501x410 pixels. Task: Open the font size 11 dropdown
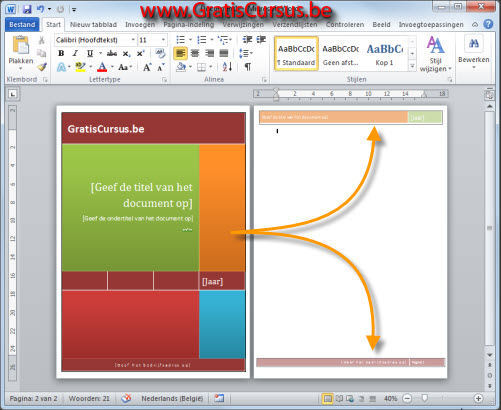pyautogui.click(x=163, y=40)
